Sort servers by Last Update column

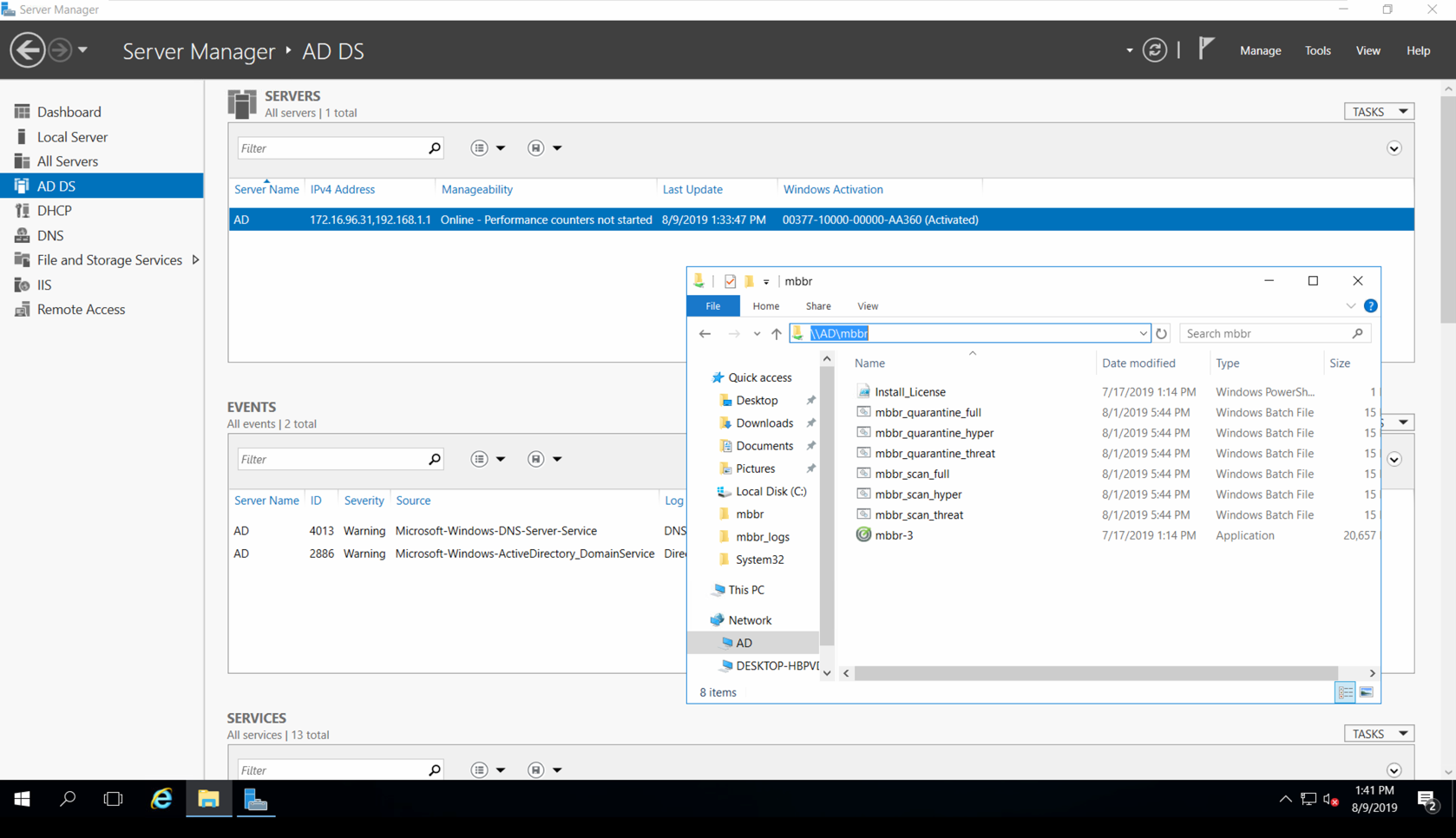[692, 189]
